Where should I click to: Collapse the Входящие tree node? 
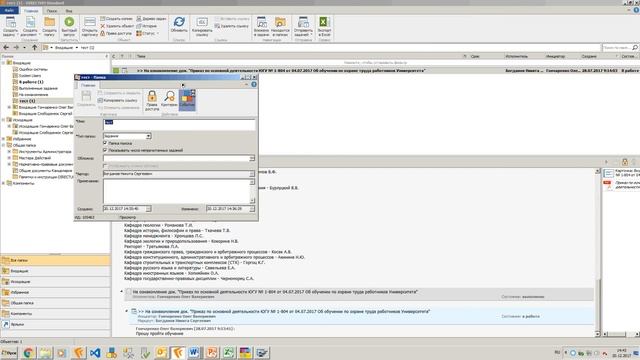(4, 63)
